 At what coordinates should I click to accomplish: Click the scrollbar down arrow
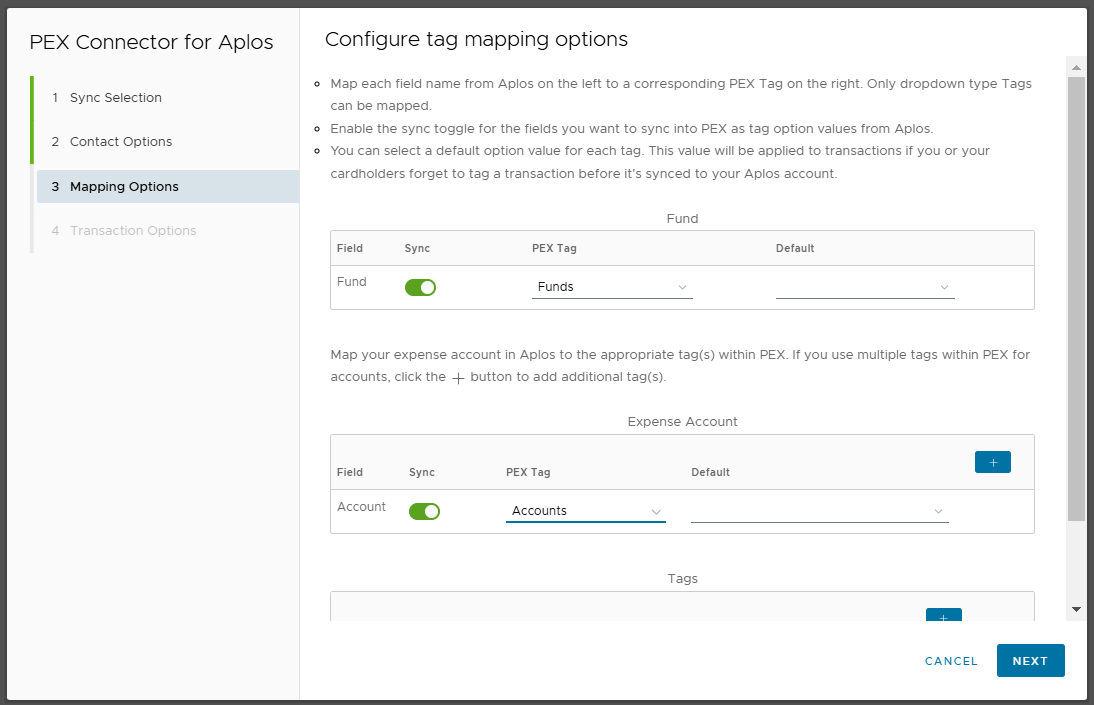(x=1076, y=609)
